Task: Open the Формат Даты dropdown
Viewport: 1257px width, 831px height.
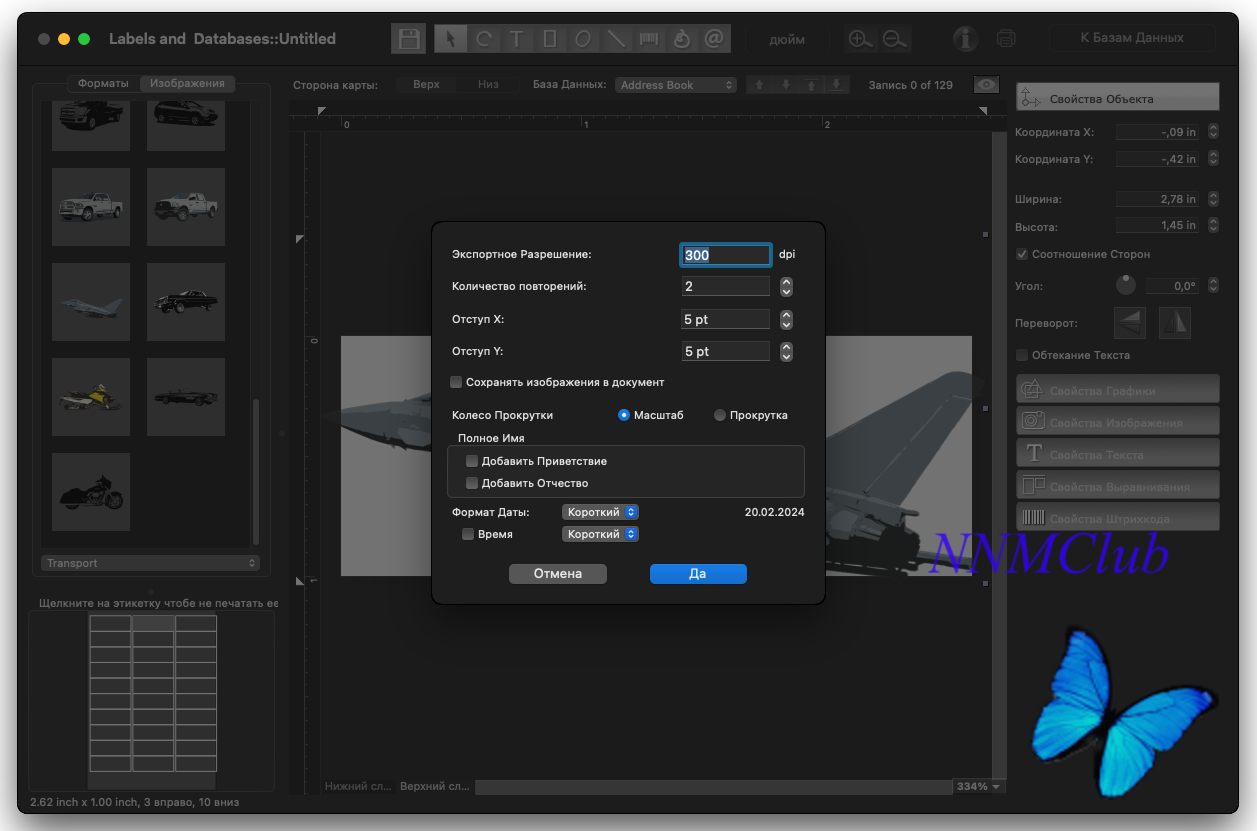Action: click(x=600, y=512)
